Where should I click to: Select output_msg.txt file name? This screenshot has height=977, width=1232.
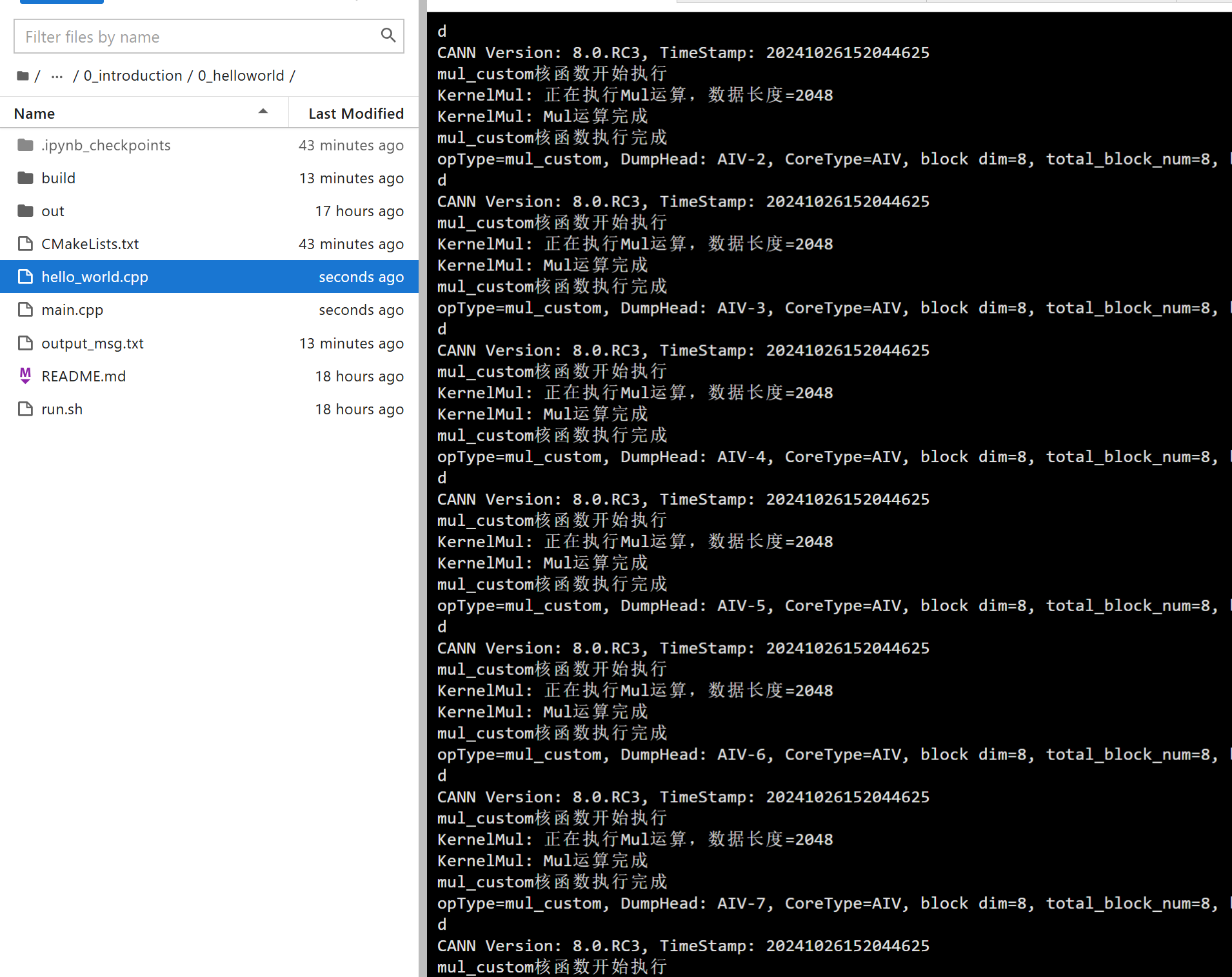[92, 343]
